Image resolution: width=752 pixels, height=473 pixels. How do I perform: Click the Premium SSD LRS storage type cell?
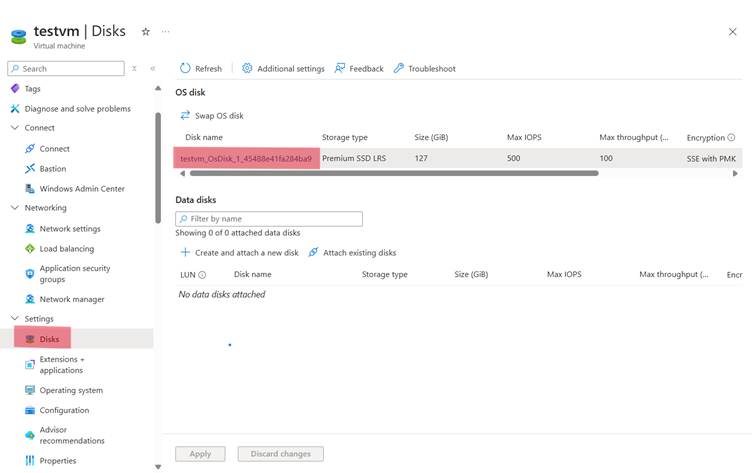354,158
